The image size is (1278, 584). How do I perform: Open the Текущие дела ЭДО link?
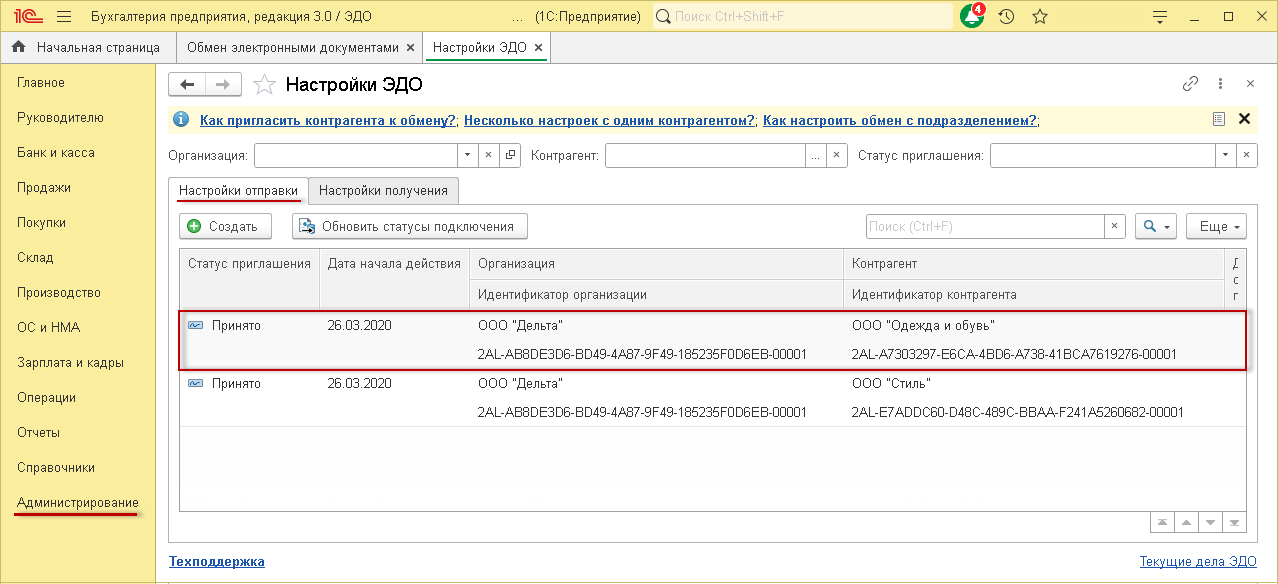(x=1198, y=562)
